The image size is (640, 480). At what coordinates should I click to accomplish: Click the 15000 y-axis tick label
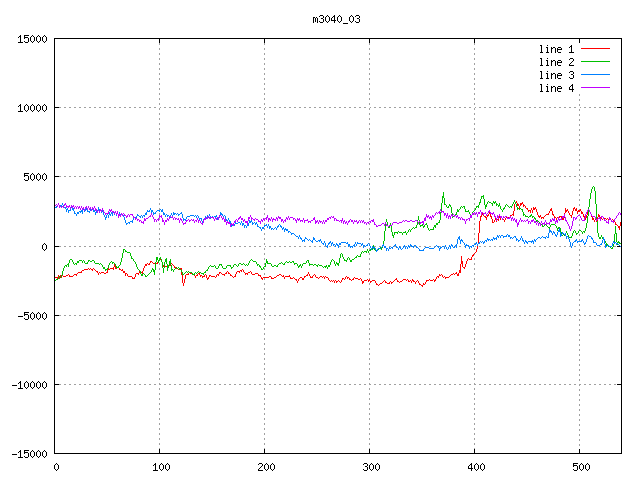(31, 39)
